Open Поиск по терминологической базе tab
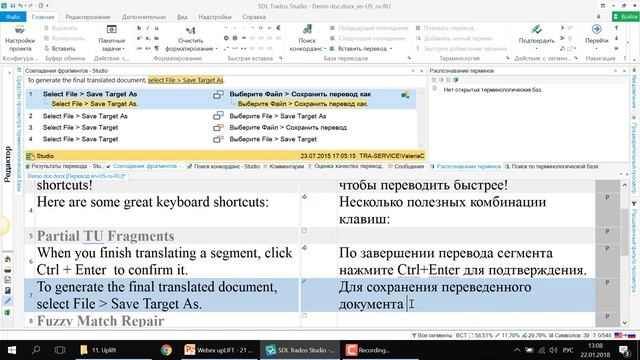The width and height of the screenshot is (640, 360). (551, 167)
